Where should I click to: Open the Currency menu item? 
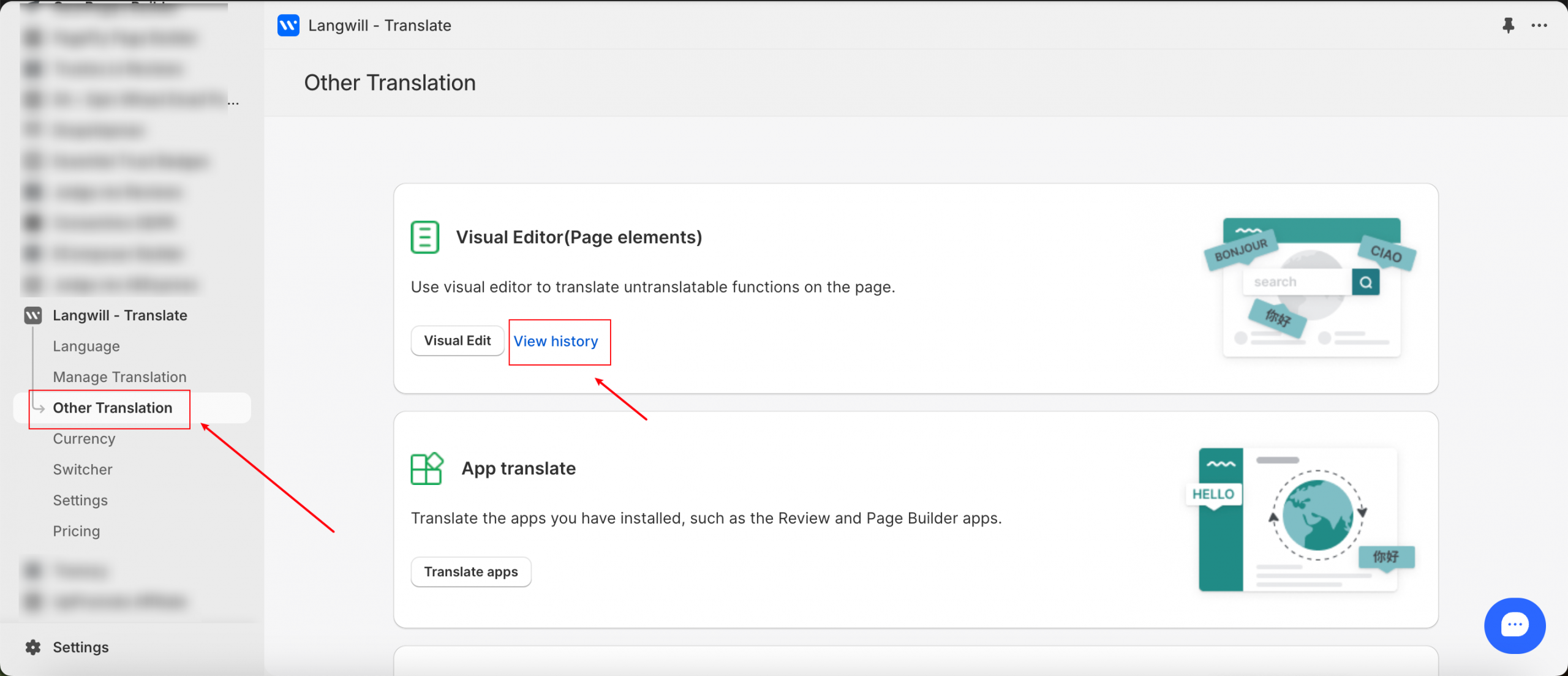point(84,438)
